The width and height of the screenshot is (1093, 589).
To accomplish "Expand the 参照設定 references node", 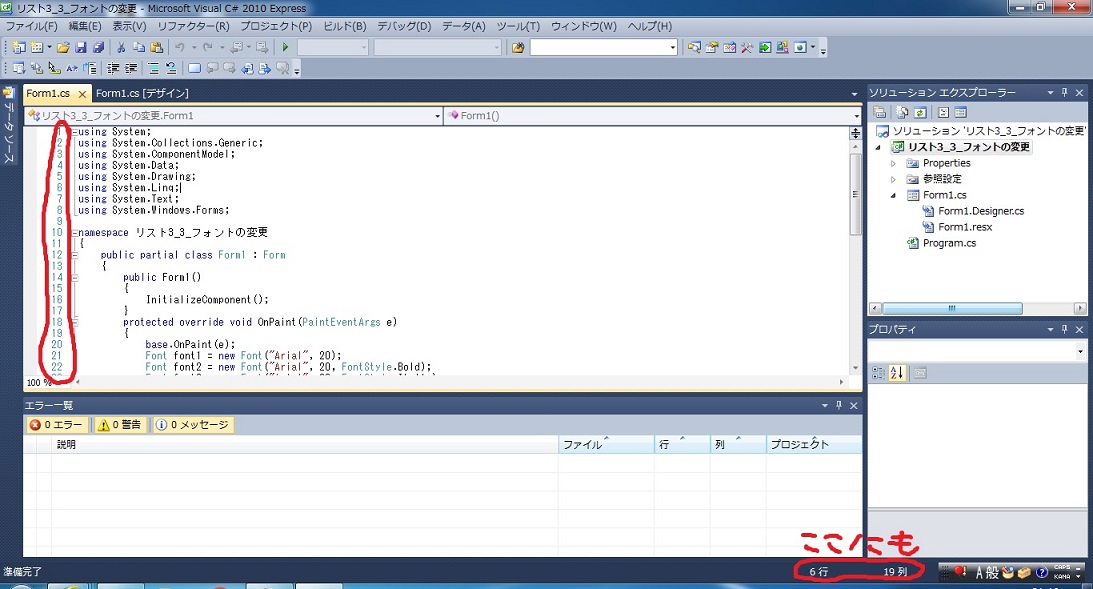I will [x=894, y=179].
